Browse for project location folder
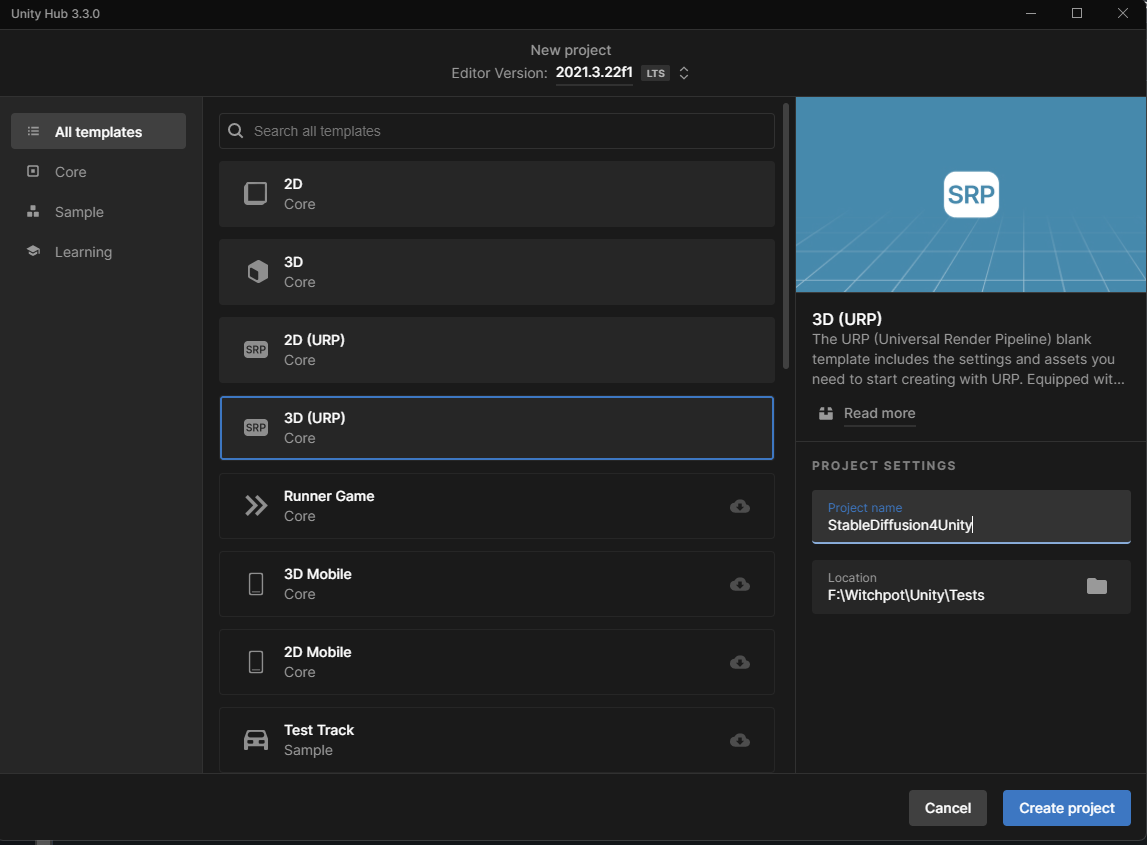Screen dimensions: 1147x845 click(1097, 586)
